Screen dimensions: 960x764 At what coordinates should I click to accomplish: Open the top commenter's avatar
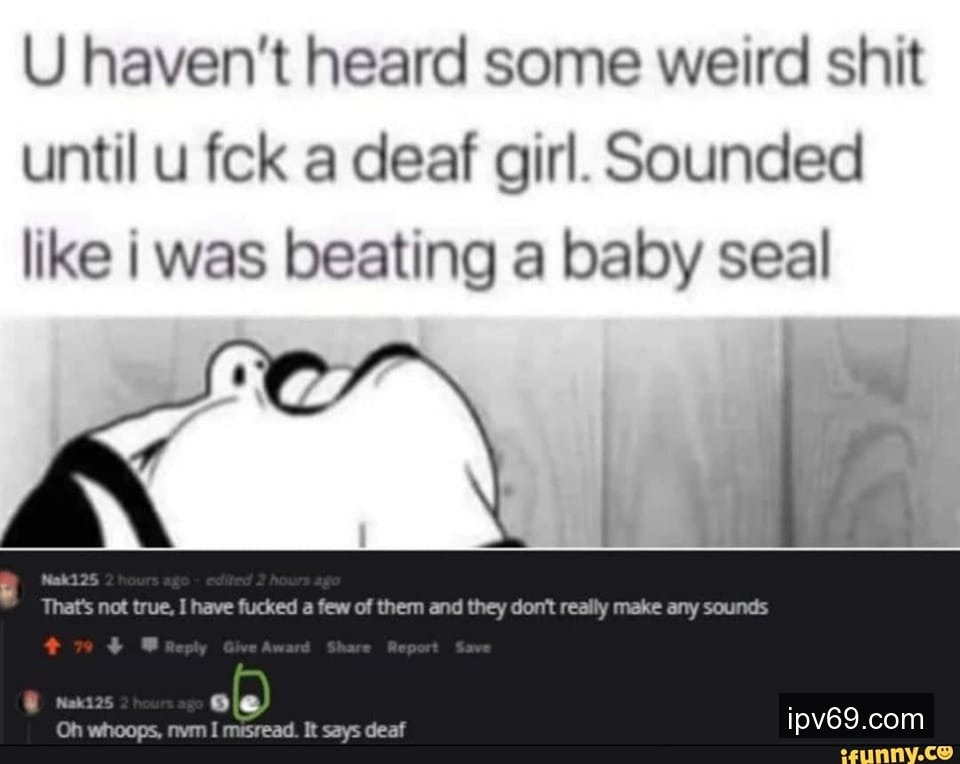tap(10, 588)
